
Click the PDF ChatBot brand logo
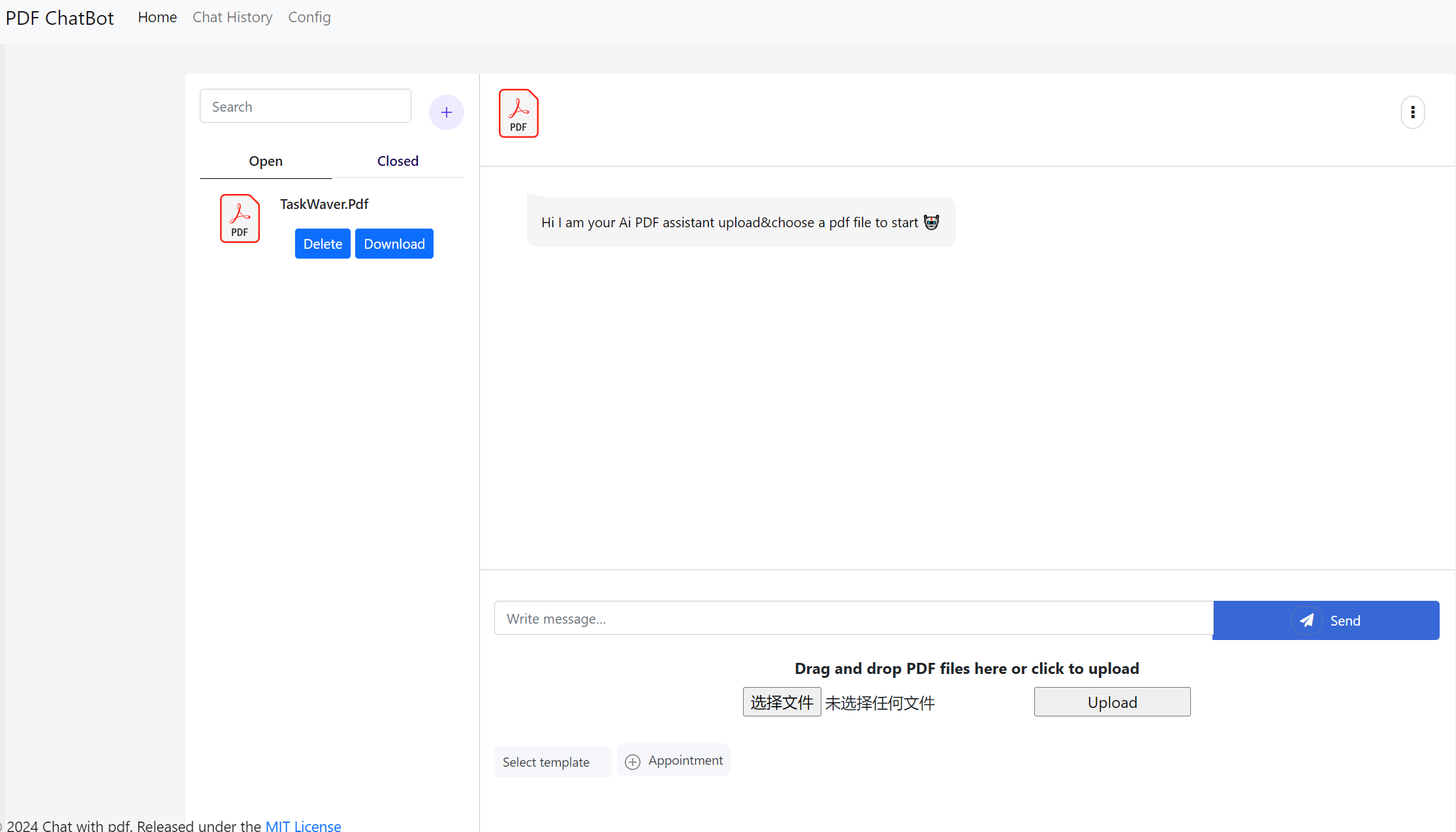[x=60, y=18]
